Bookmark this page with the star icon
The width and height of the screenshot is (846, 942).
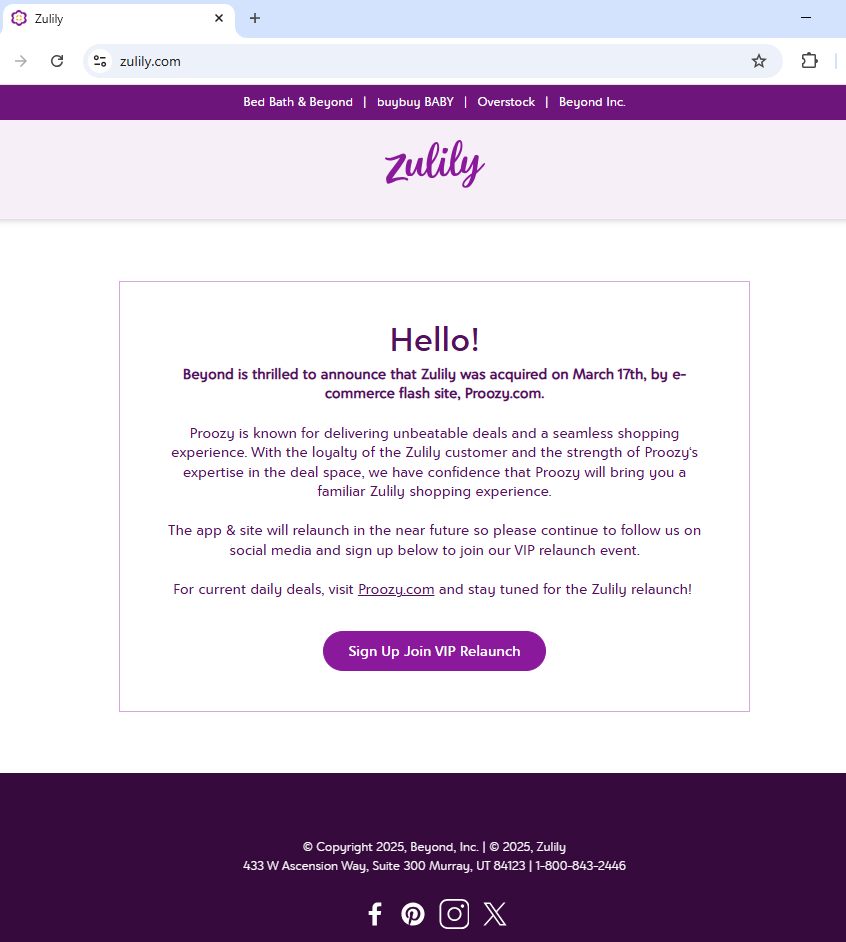[759, 61]
